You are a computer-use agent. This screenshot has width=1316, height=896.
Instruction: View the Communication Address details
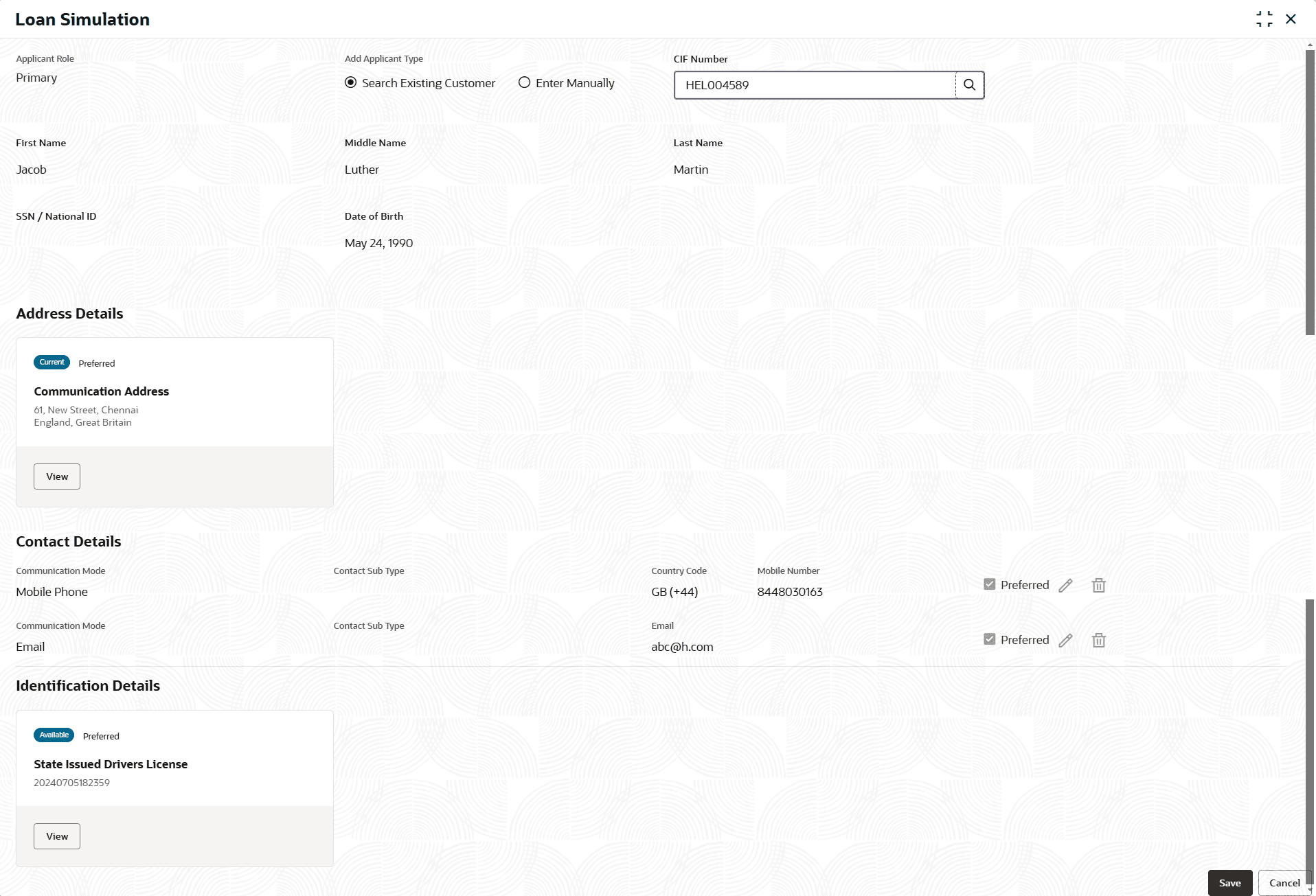pos(57,476)
